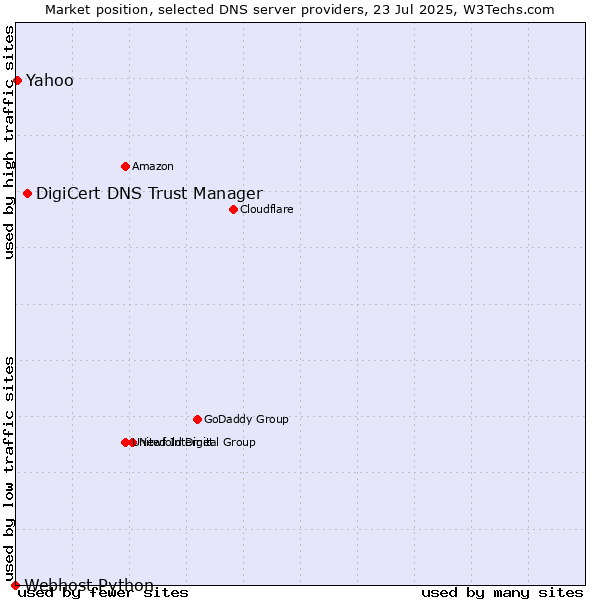Click the Yahoo red data point
The width and height of the screenshot is (600, 600).
18,80
